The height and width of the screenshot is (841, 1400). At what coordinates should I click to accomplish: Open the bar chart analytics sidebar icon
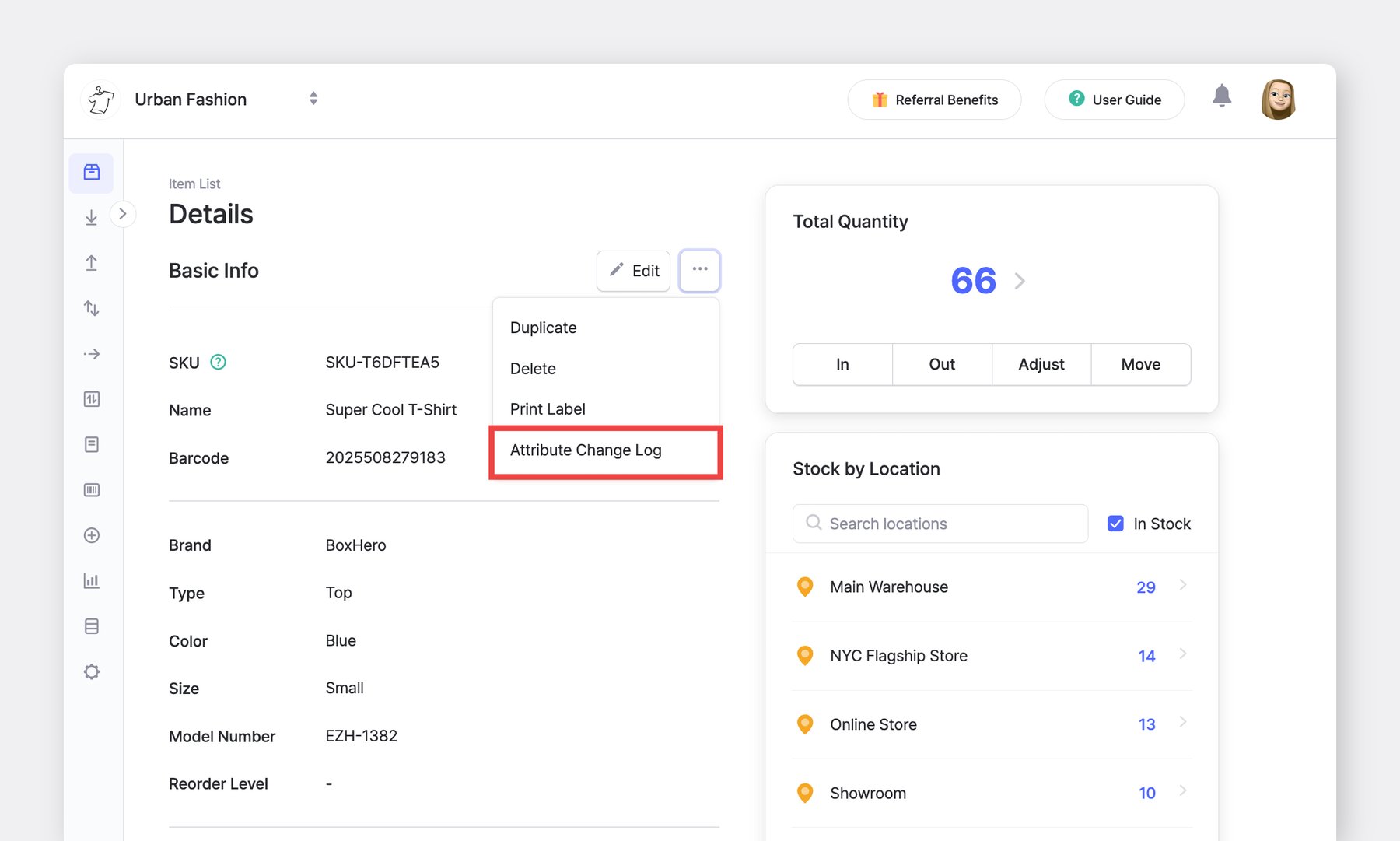click(92, 581)
